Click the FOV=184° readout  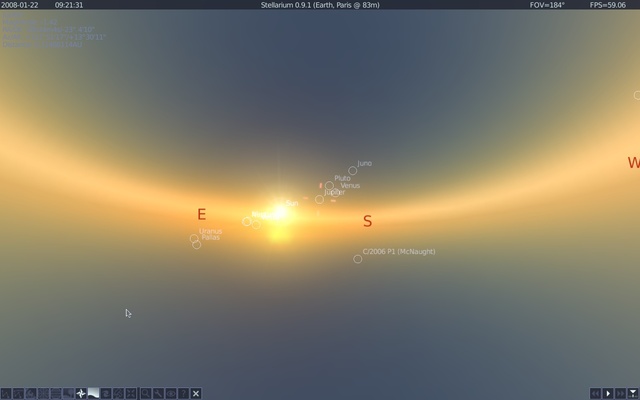click(547, 5)
